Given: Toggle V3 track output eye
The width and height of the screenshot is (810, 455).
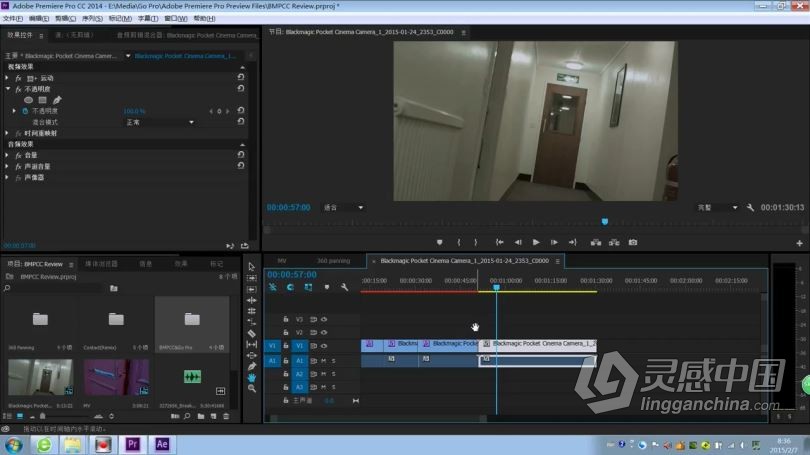Looking at the screenshot, I should 324,320.
